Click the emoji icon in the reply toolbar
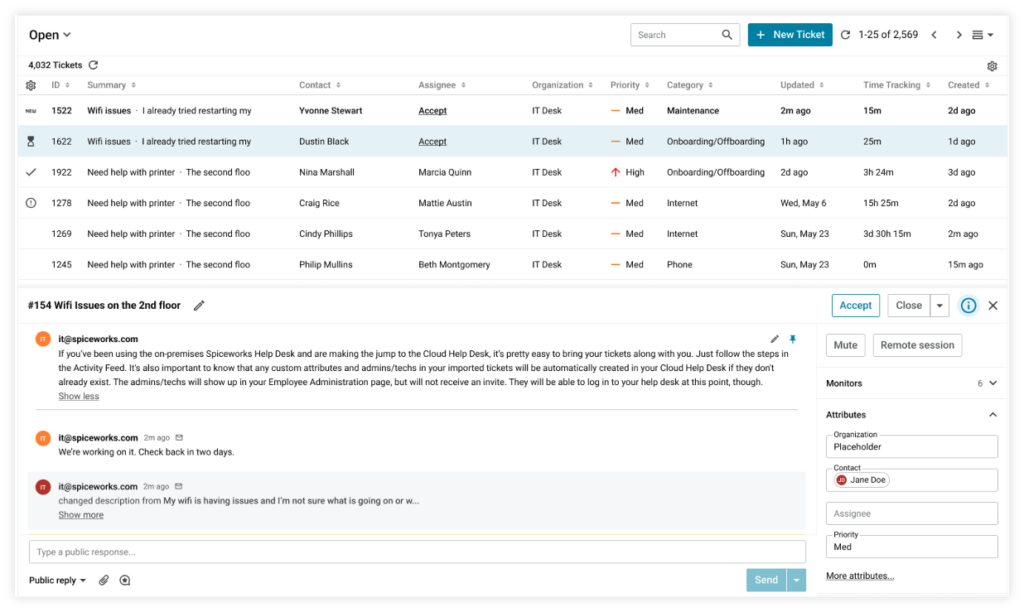The height and width of the screenshot is (612, 1024). tap(124, 580)
